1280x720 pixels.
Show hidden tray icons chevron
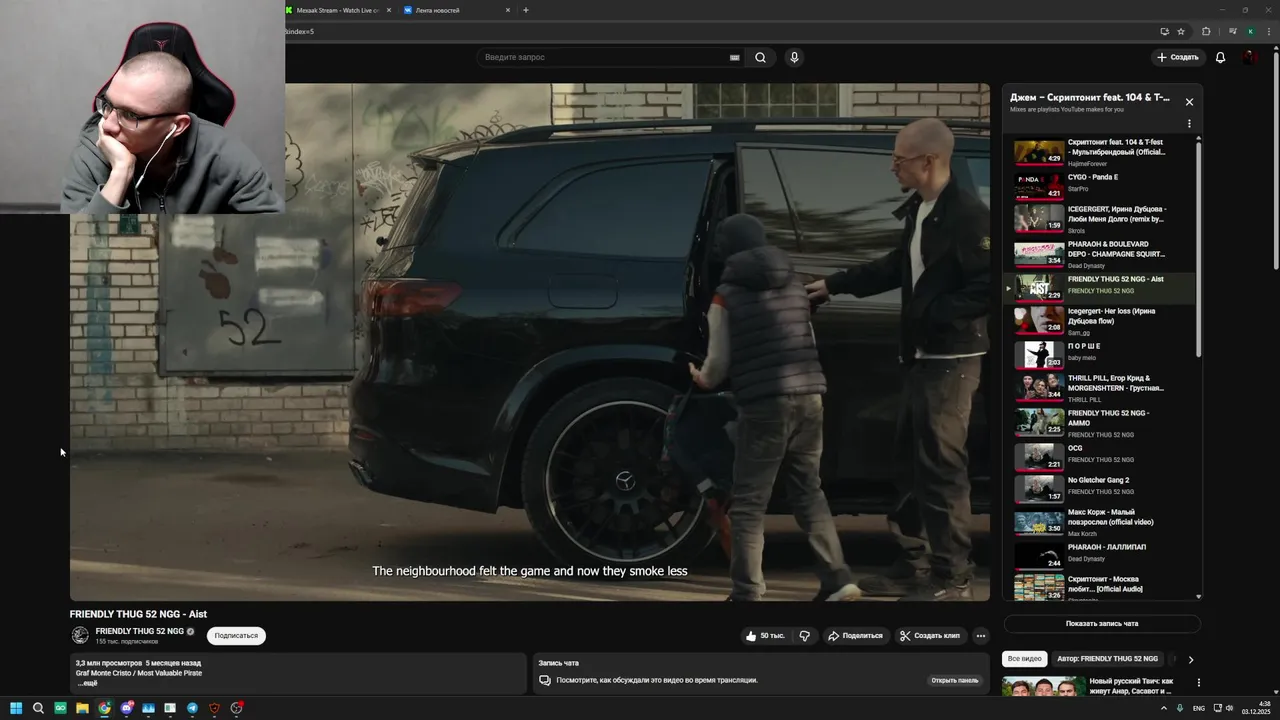click(x=1163, y=708)
